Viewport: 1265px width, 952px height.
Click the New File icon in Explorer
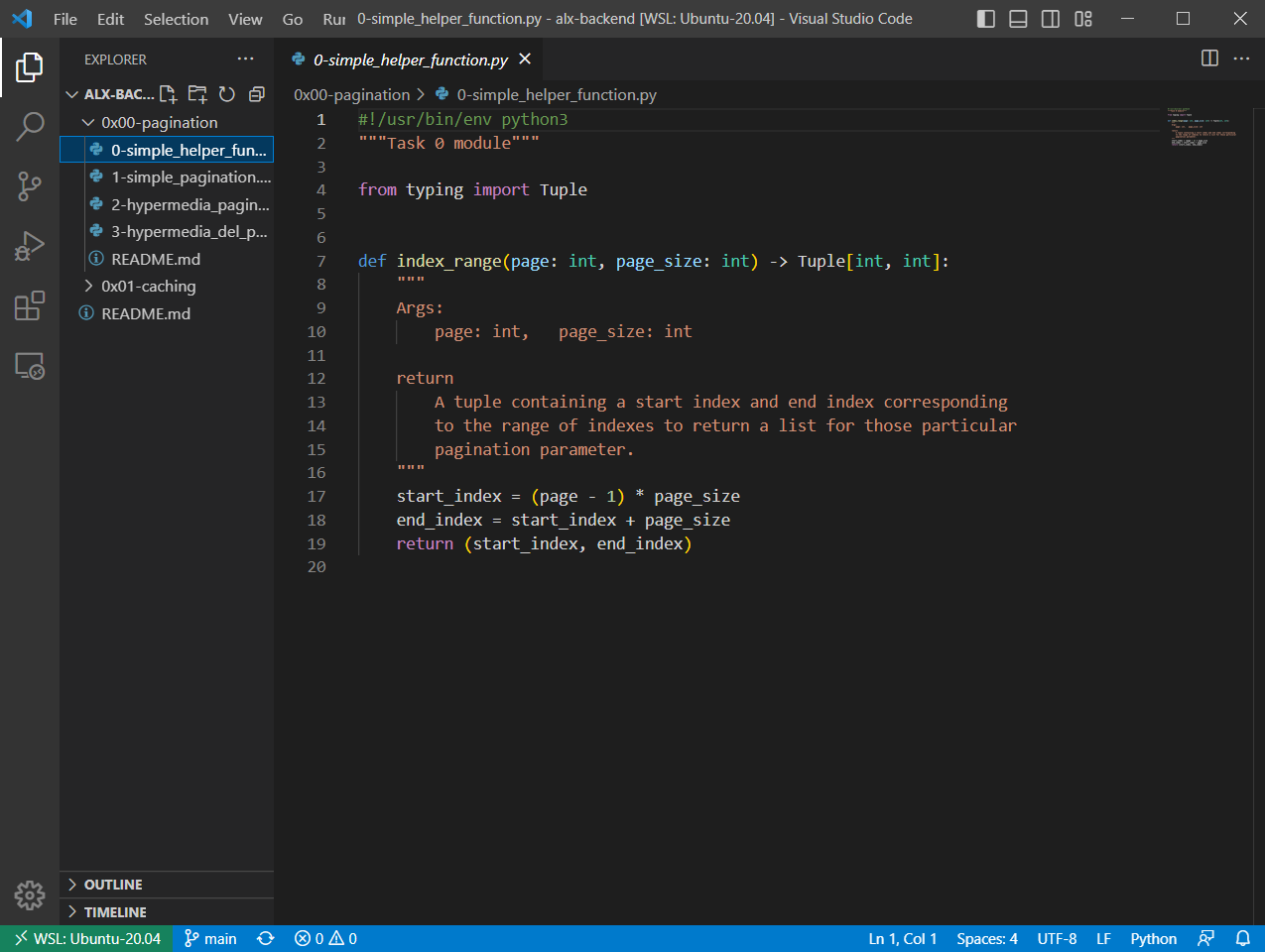[169, 94]
